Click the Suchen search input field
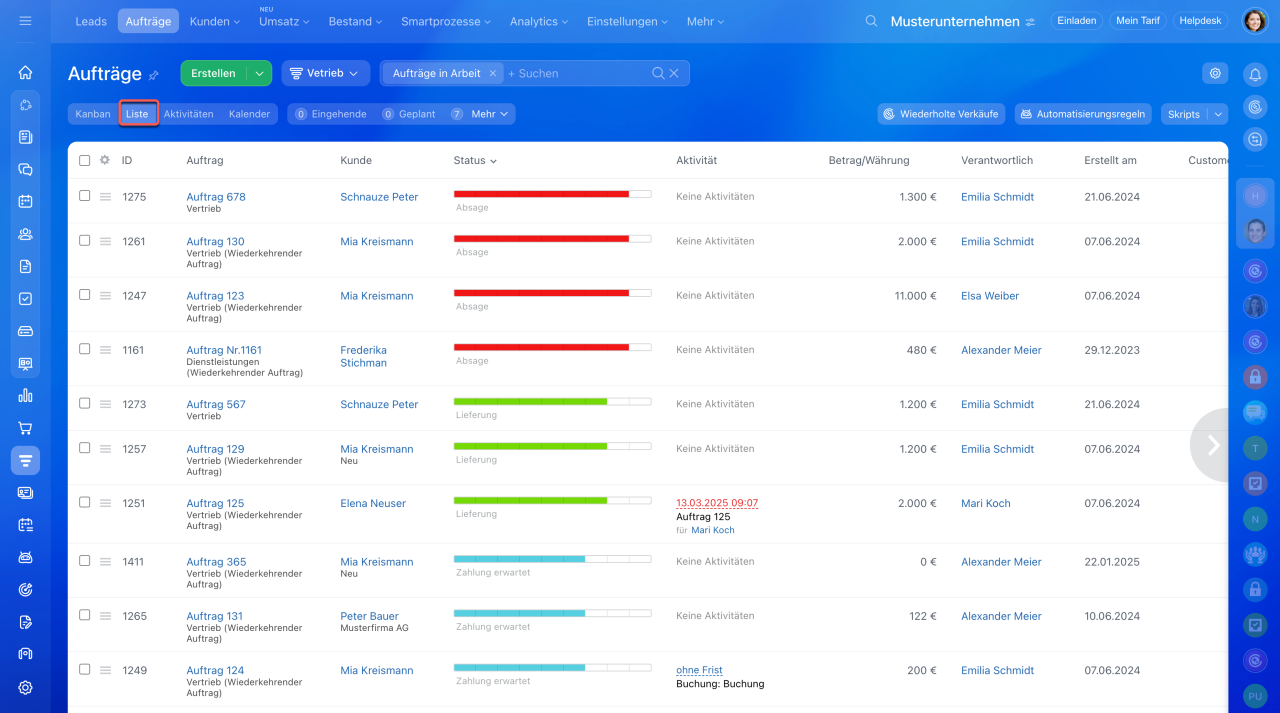This screenshot has width=1280, height=713. click(575, 73)
